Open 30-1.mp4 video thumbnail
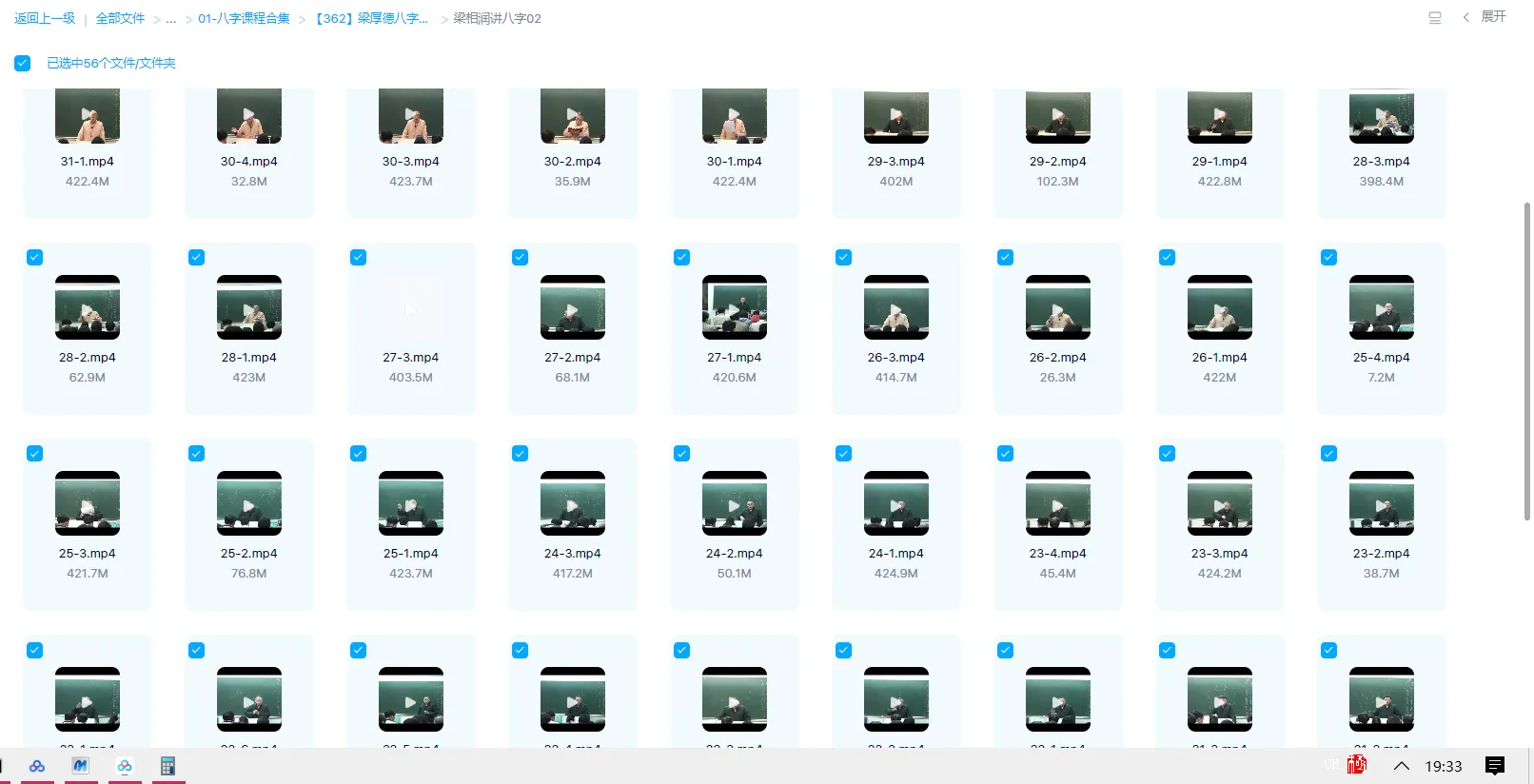The width and height of the screenshot is (1534, 784). point(735,115)
